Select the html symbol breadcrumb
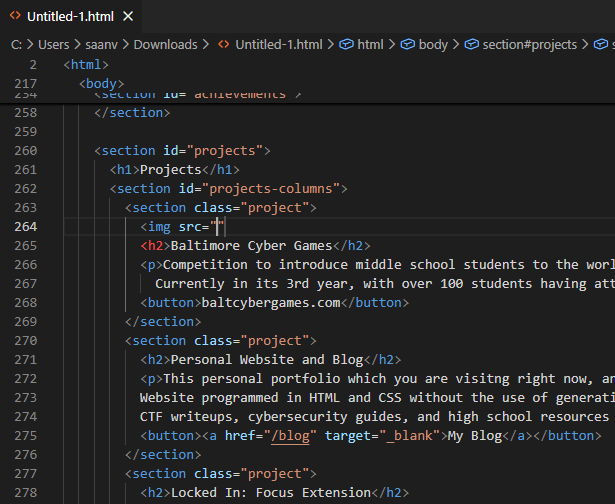The image size is (615, 504). click(x=370, y=45)
